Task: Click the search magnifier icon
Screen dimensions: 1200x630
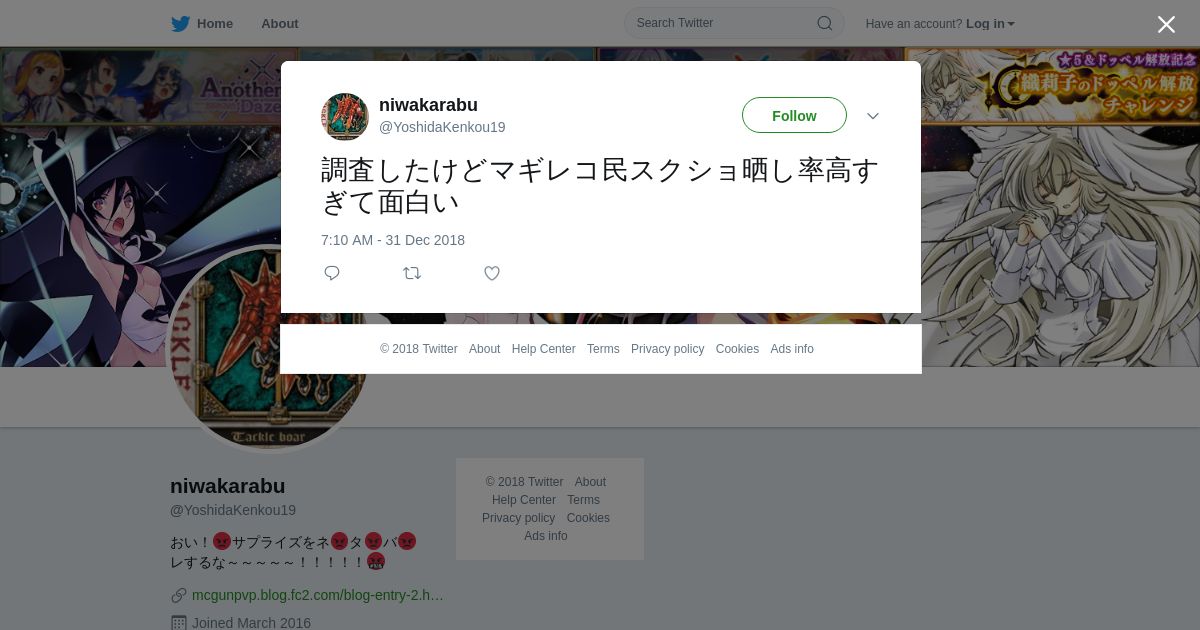Action: 824,23
